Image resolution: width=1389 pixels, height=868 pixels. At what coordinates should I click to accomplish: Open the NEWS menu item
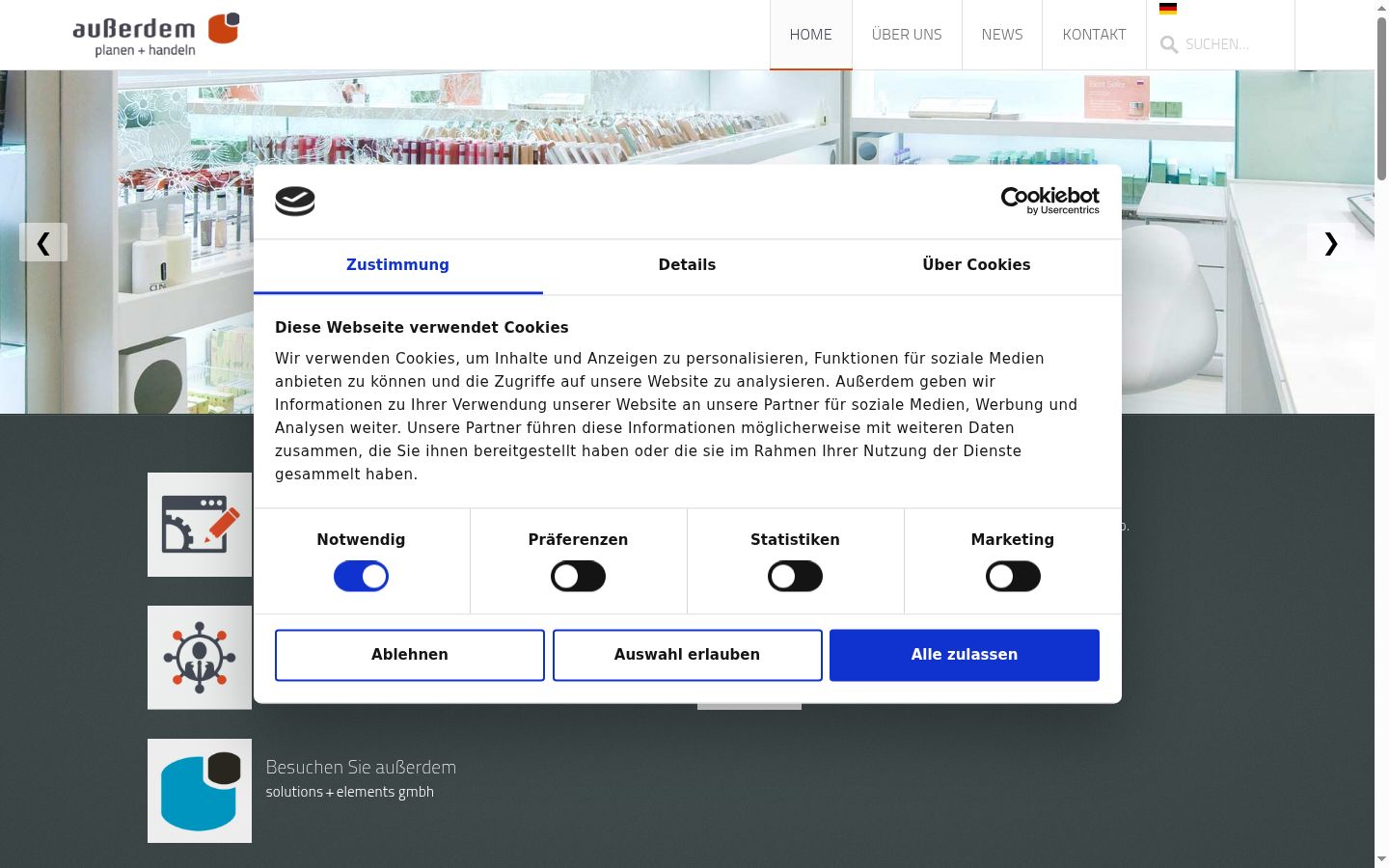click(1002, 35)
